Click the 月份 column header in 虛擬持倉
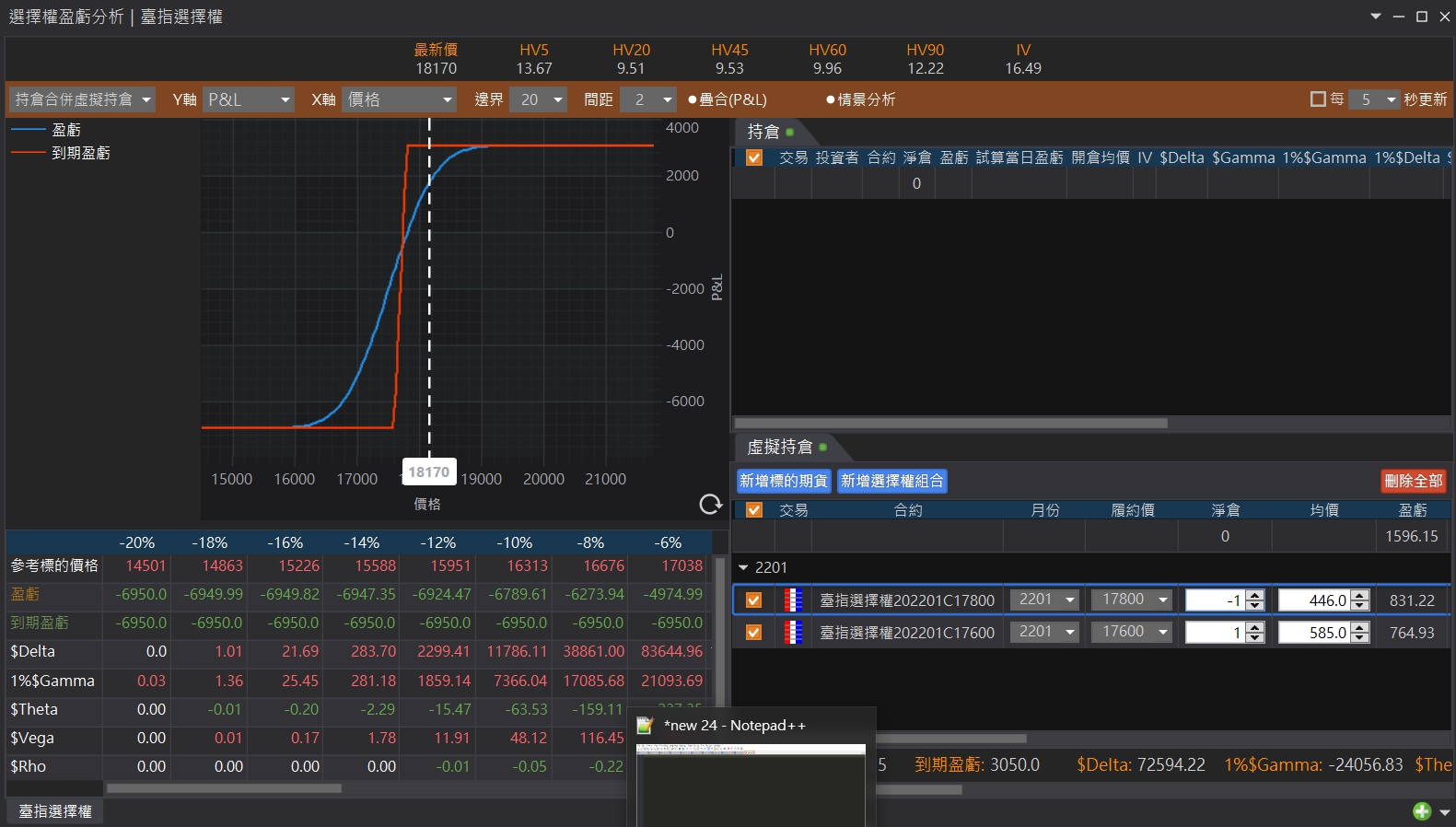Screen dimensions: 1456x827 point(1045,510)
